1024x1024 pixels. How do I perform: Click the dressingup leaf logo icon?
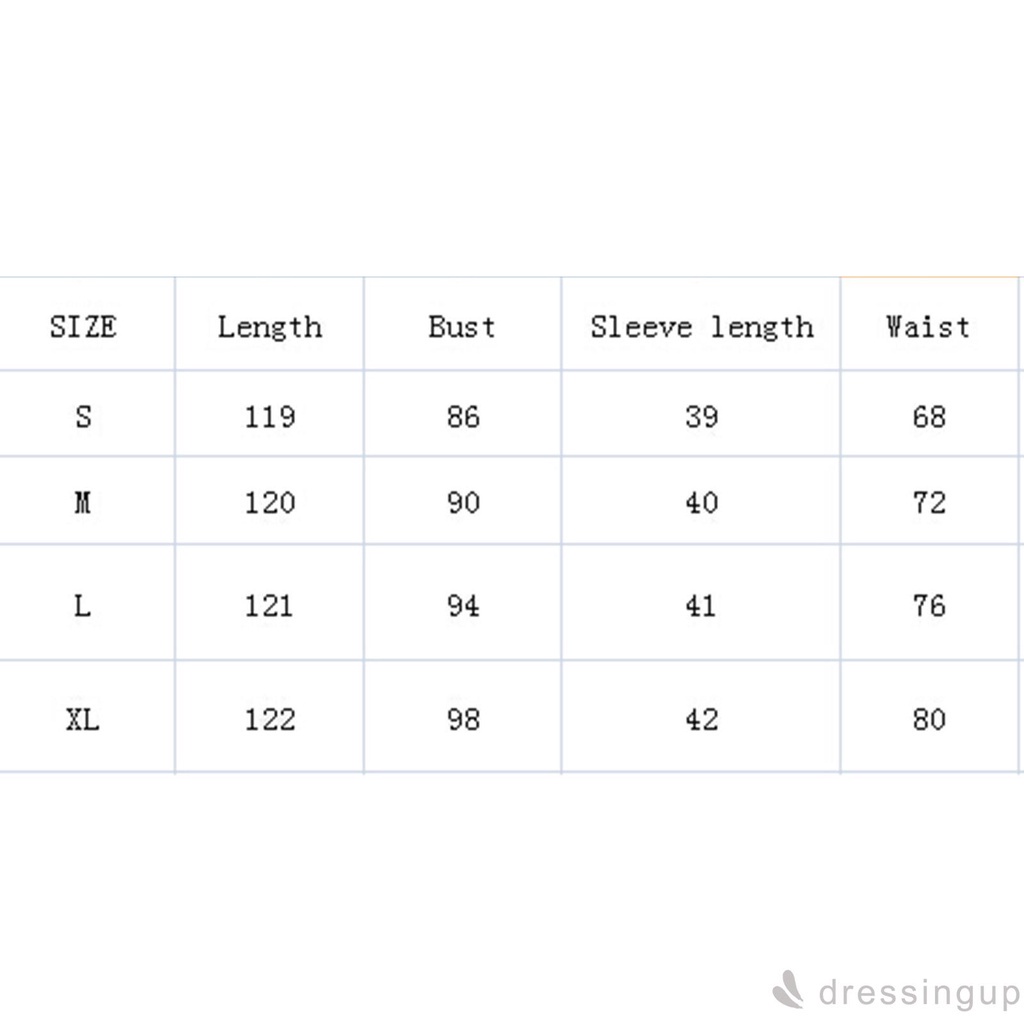point(789,990)
